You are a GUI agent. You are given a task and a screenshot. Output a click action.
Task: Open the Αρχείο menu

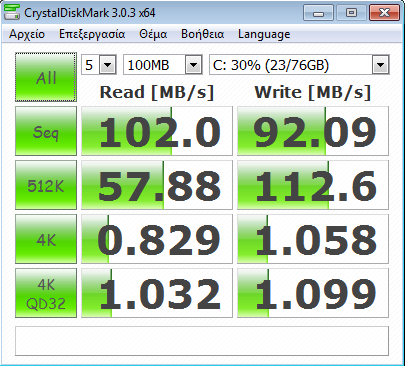[x=27, y=34]
